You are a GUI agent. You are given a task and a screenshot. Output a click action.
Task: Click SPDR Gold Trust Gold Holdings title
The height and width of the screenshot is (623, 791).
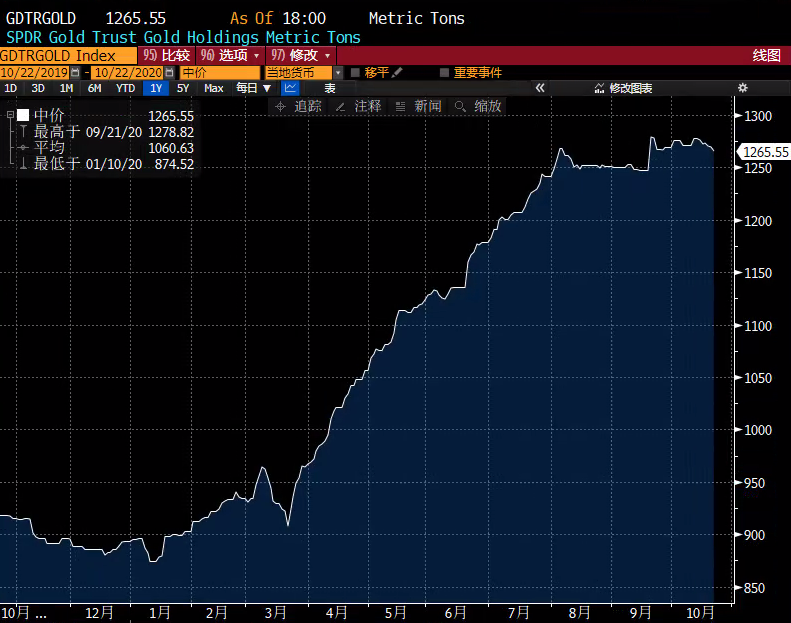click(183, 37)
